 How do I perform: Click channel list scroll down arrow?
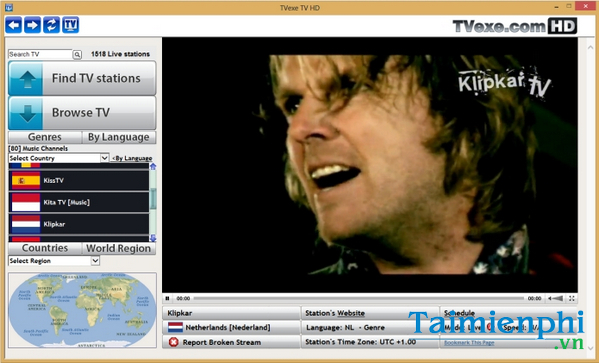pyautogui.click(x=153, y=238)
